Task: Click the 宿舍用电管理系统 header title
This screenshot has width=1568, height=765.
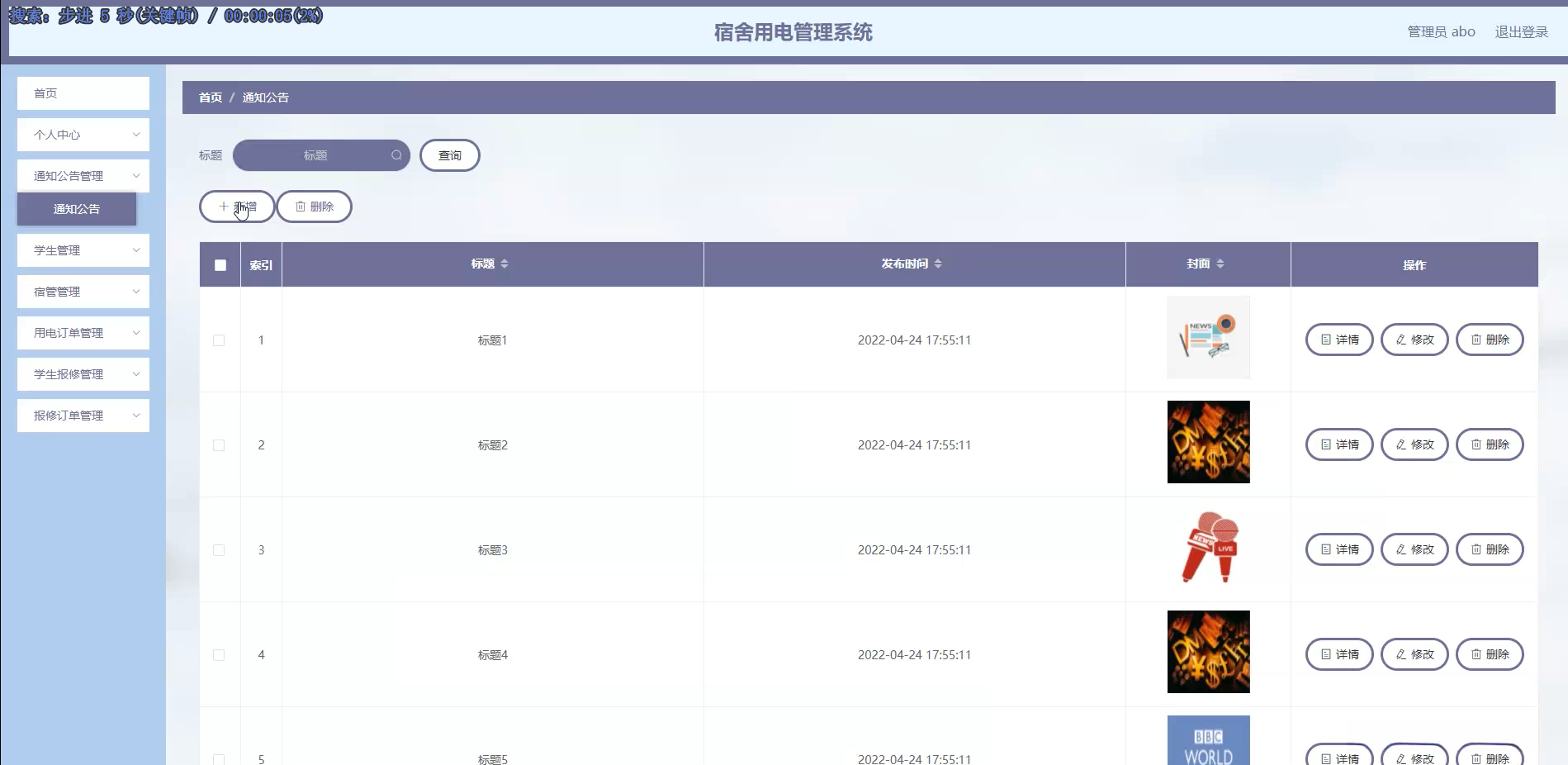Action: click(793, 32)
